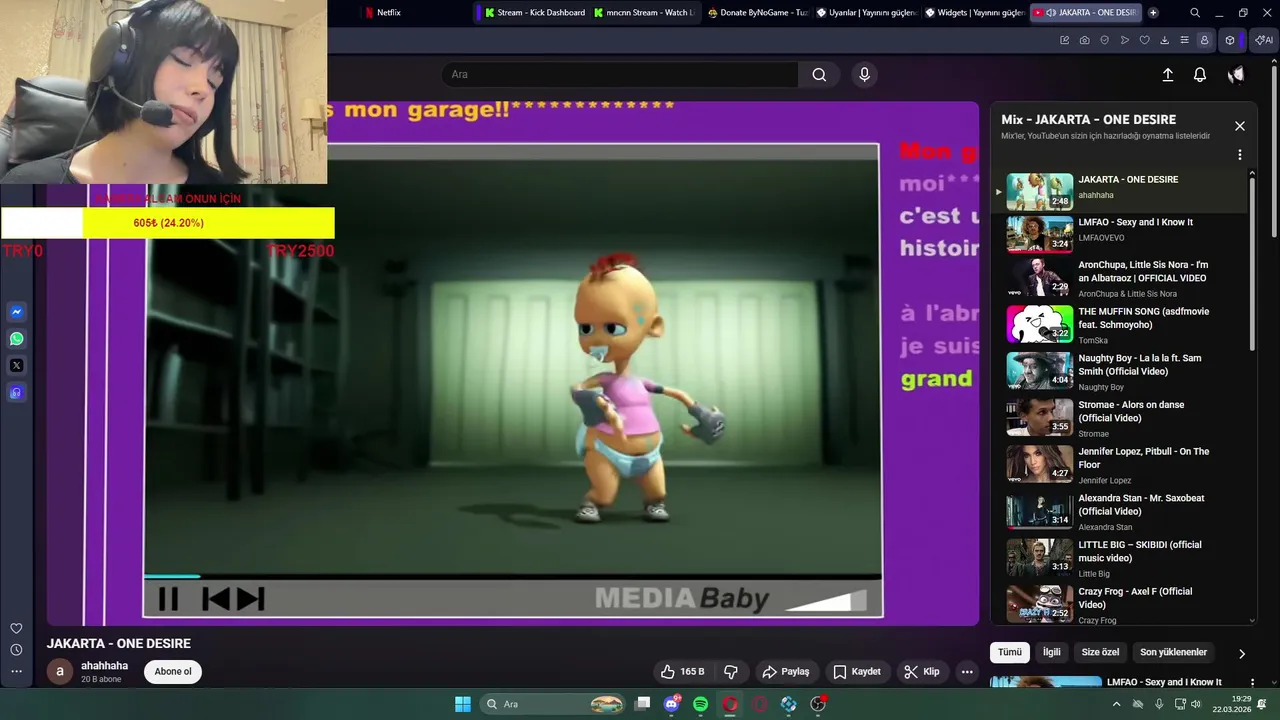The image size is (1280, 720).
Task: Open the browser extensions cube icon
Action: (x=1230, y=40)
